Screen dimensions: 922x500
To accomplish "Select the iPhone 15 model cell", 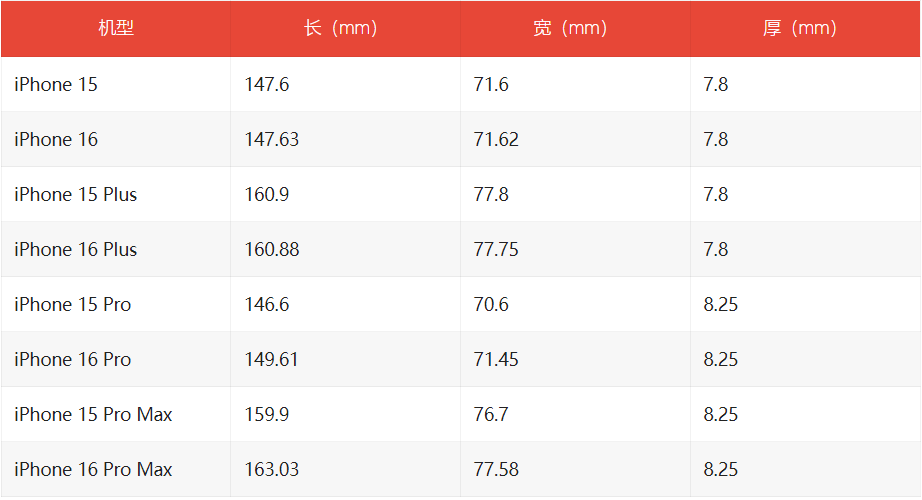I will pyautogui.click(x=56, y=85).
